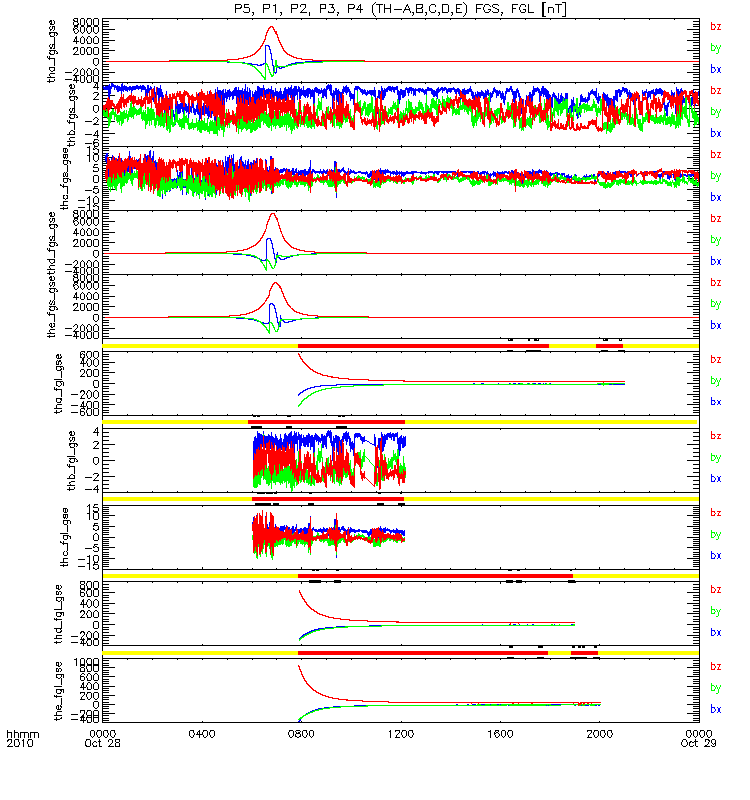The height and width of the screenshot is (800, 750).
Task: Click the blue bx legend in tha_fgl_gse panel
Action: [x=716, y=402]
